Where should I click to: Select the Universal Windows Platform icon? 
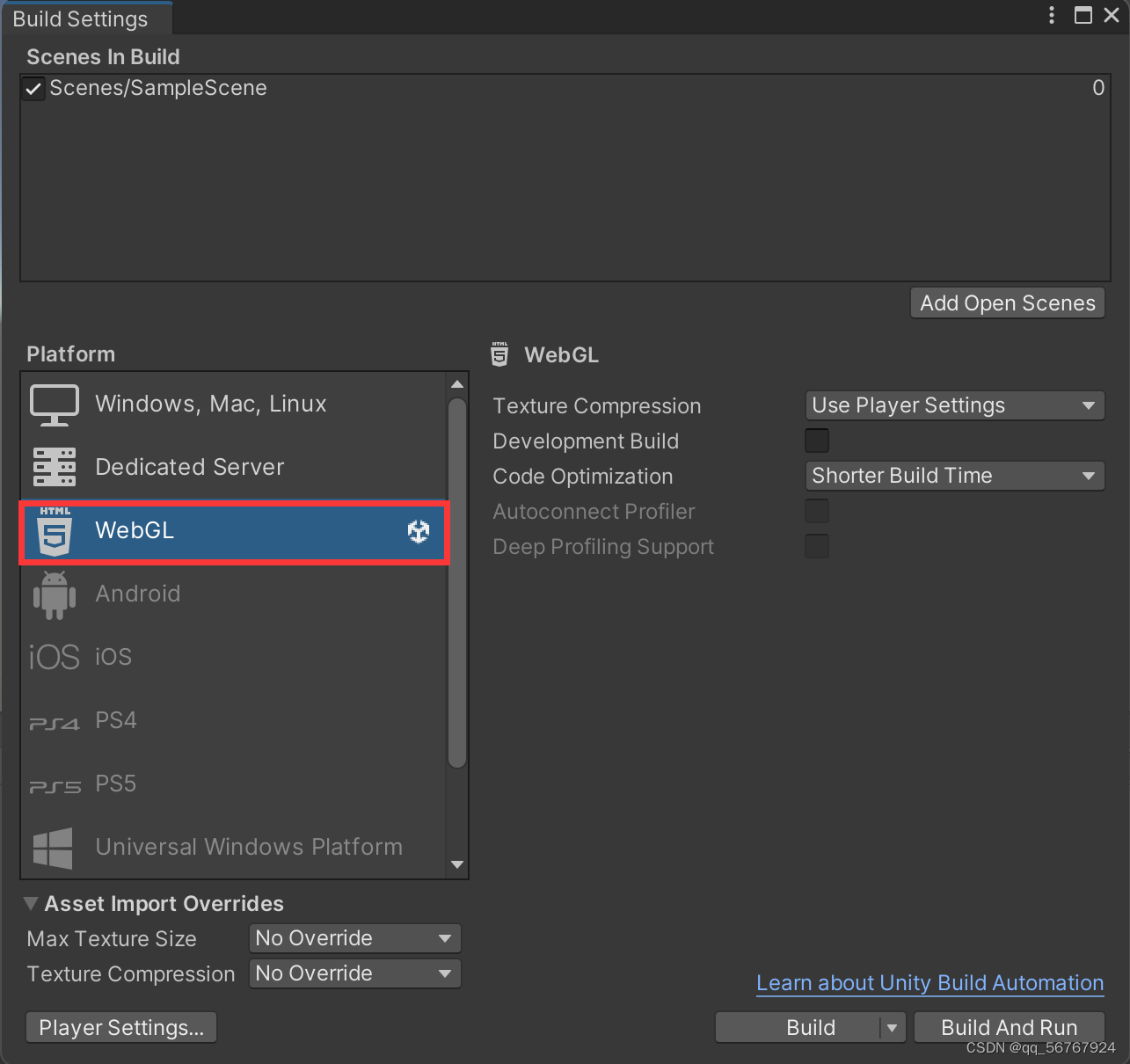tap(54, 847)
